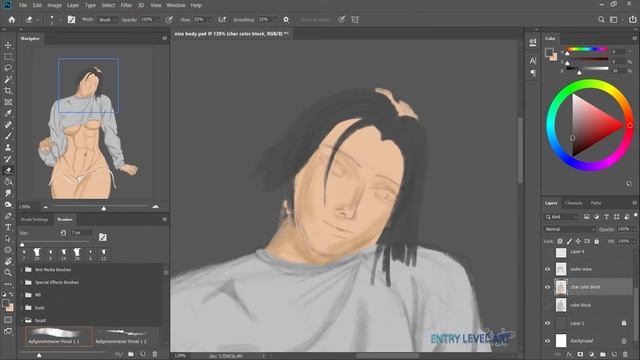Expand the Special Effects Brushes folder

click(x=22, y=282)
